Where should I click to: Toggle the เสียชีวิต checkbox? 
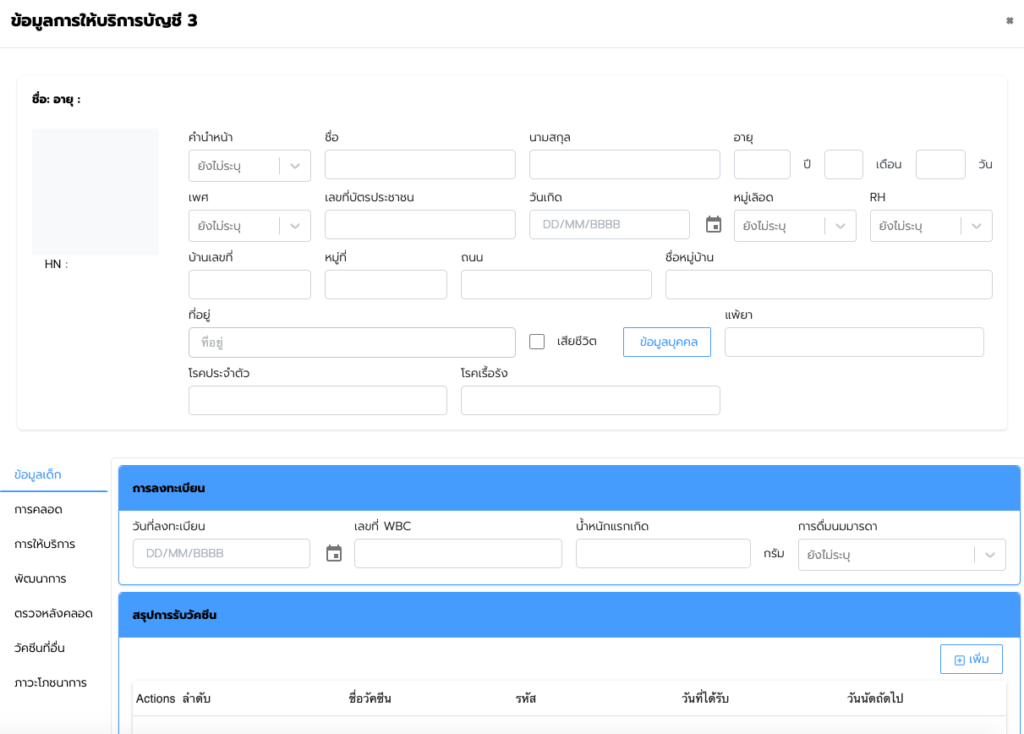point(537,342)
